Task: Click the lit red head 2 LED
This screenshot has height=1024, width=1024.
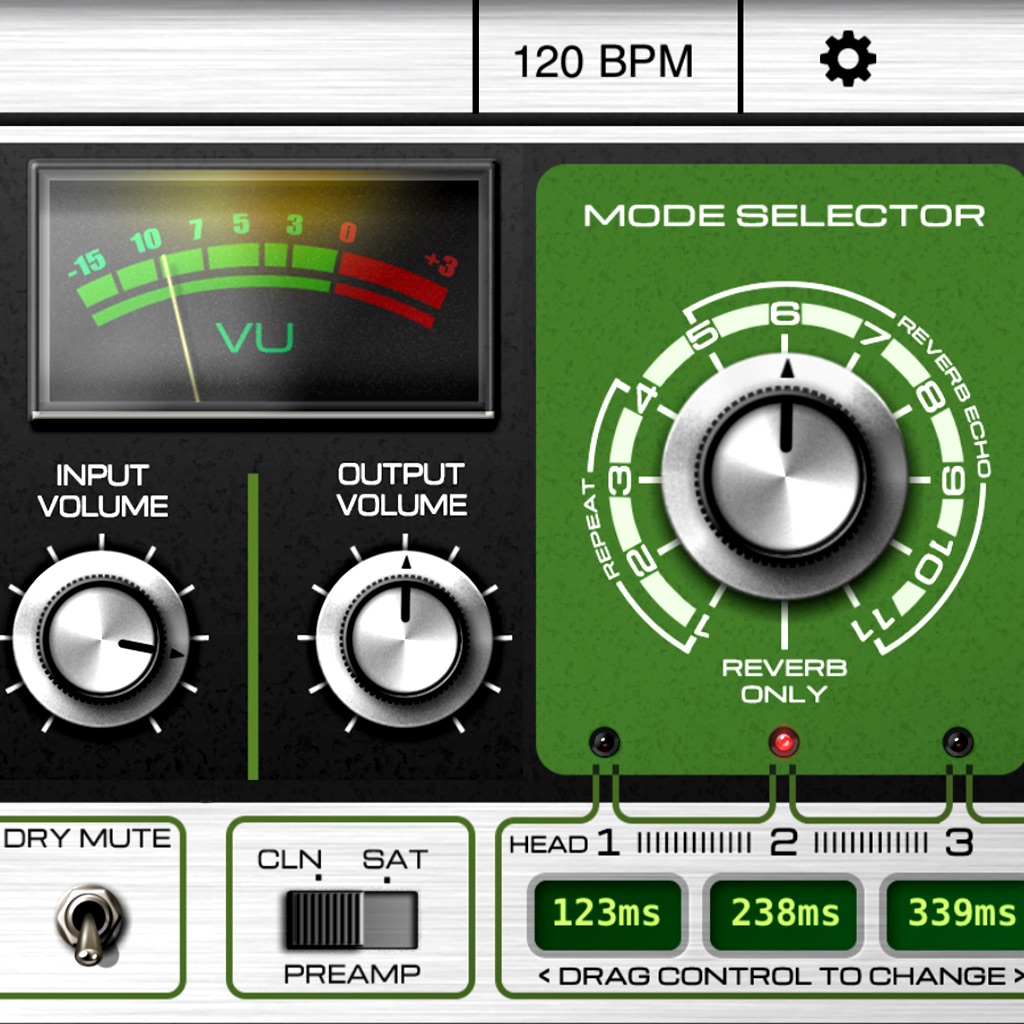Action: (784, 743)
